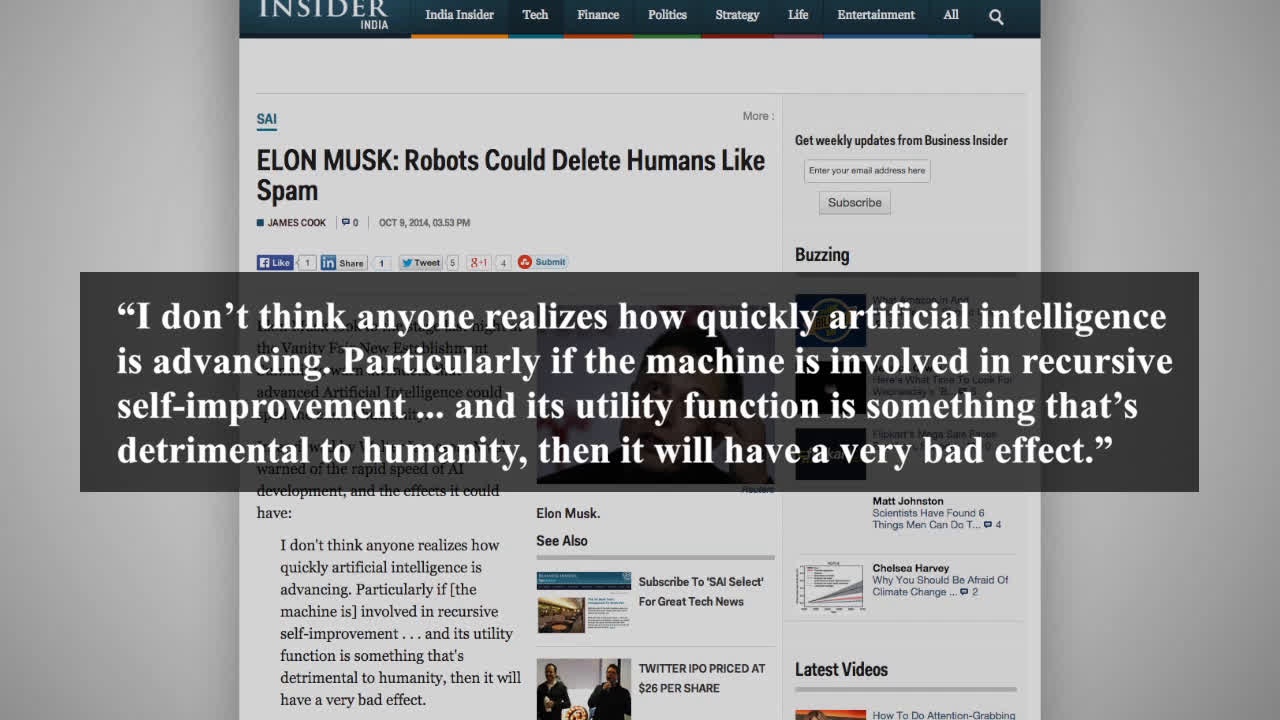
Task: Click the Google +1 button
Action: tap(479, 263)
